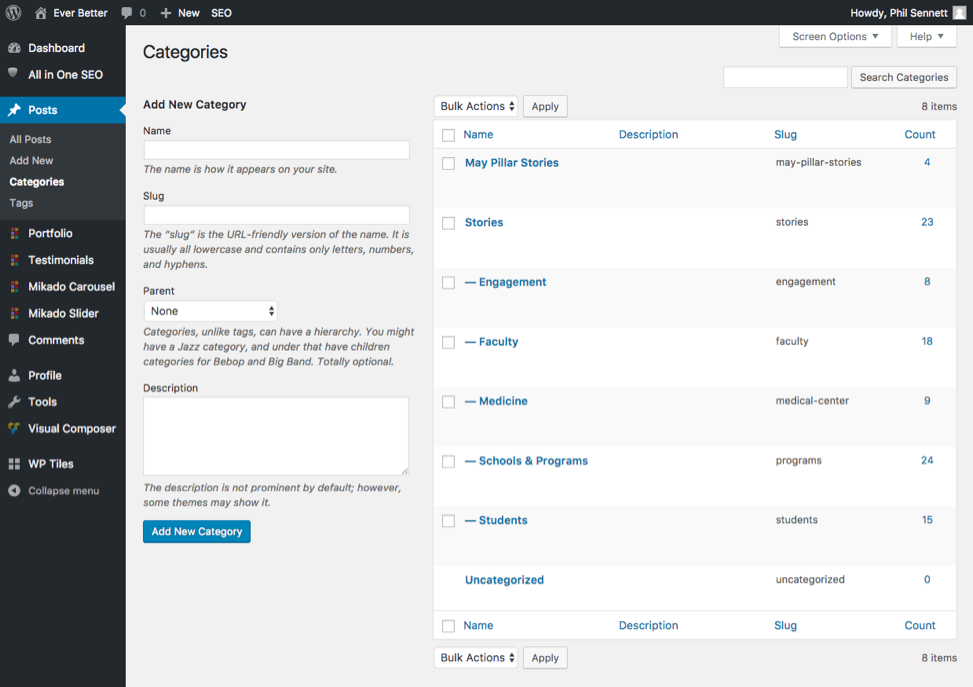
Task: Click the Dashboard gauge icon
Action: coord(14,48)
